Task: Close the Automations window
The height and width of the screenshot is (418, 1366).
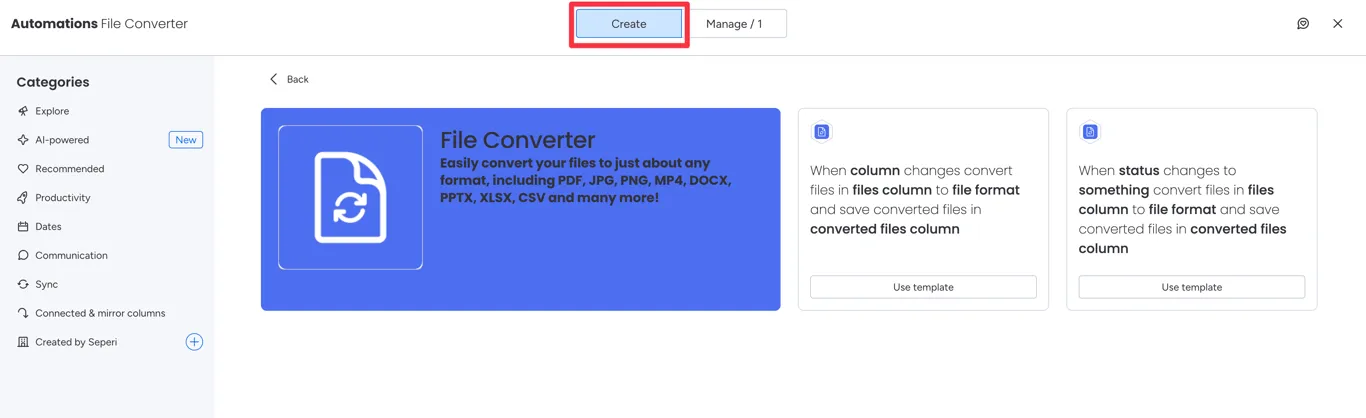Action: click(x=1338, y=24)
